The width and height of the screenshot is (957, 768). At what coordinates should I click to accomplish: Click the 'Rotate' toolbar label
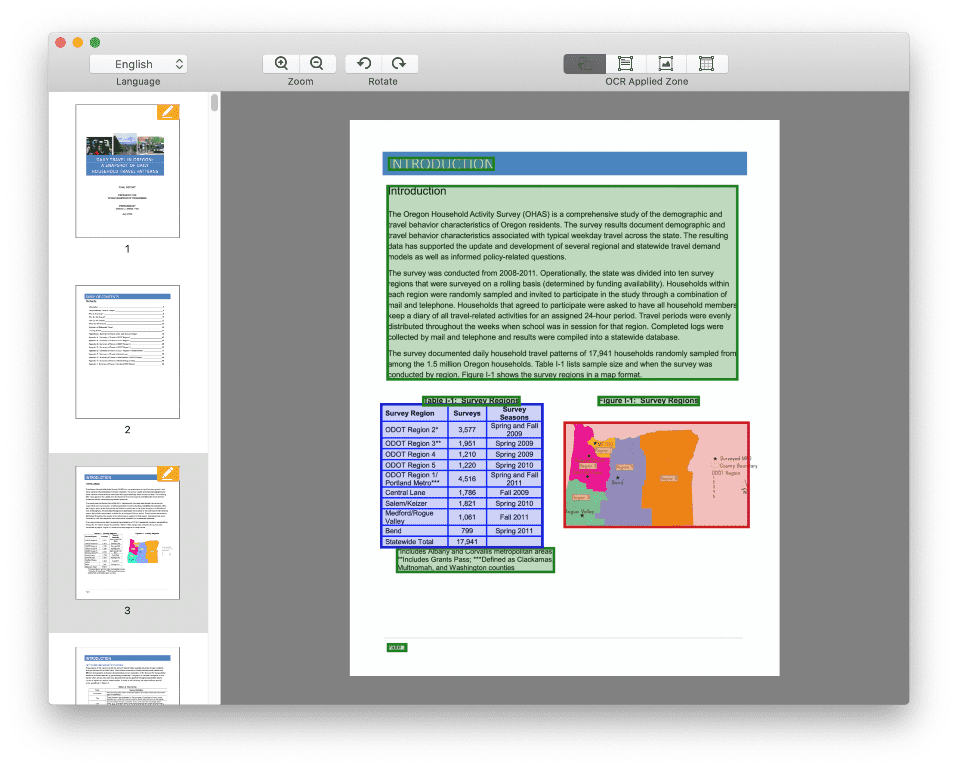click(x=383, y=81)
